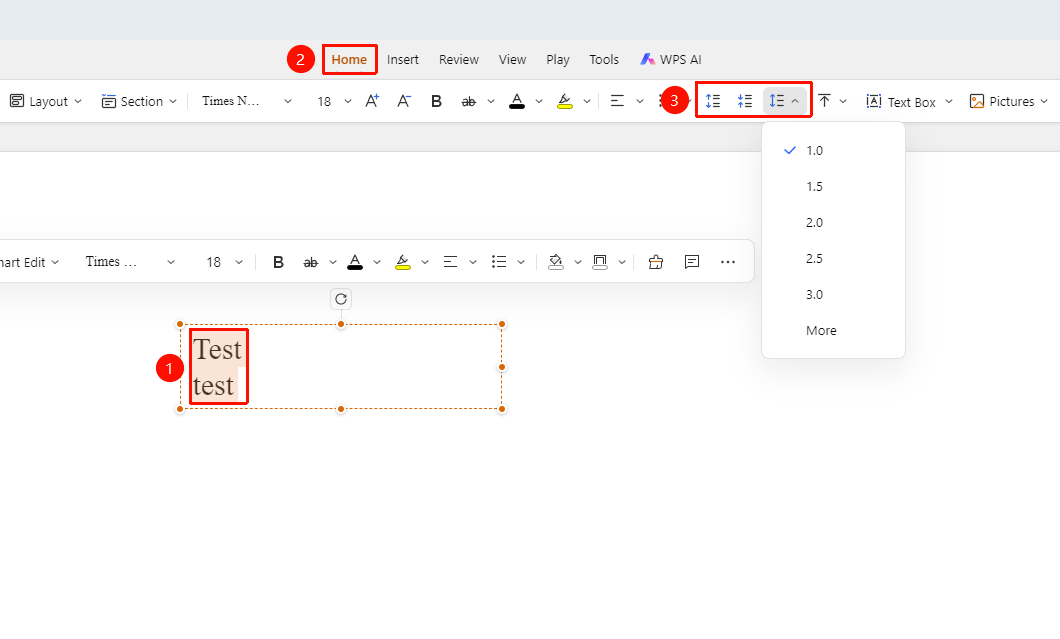The image size is (1060, 639).
Task: Toggle Bold in the floating toolbar
Action: coord(278,262)
